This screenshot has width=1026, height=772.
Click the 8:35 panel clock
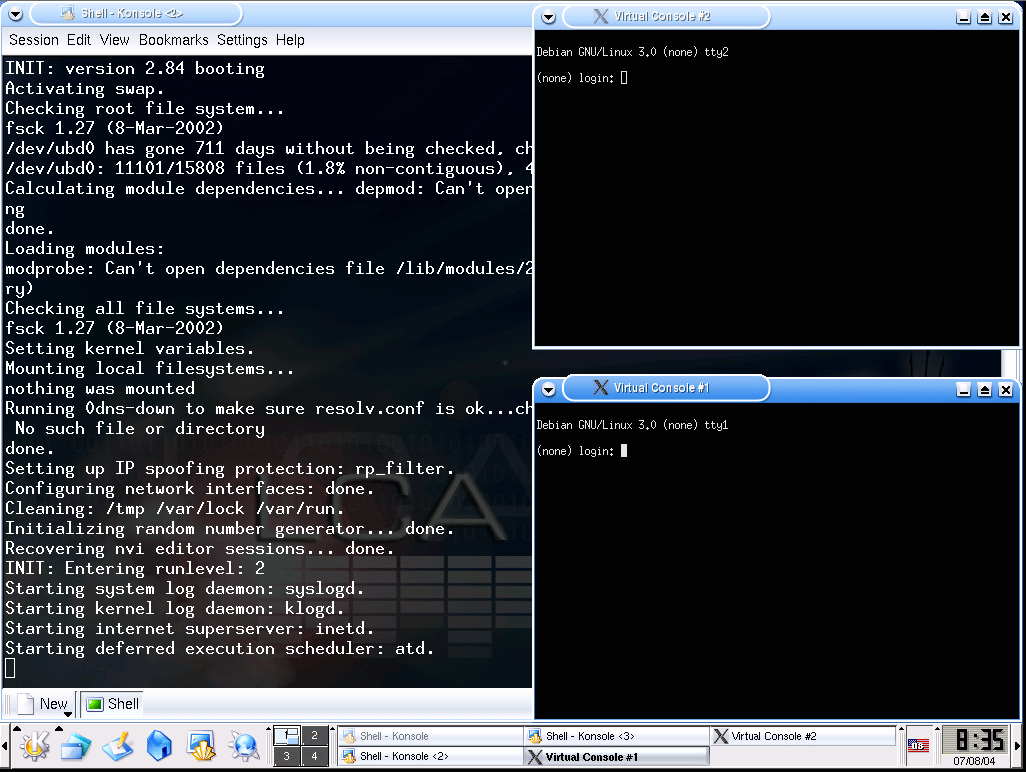pos(979,740)
